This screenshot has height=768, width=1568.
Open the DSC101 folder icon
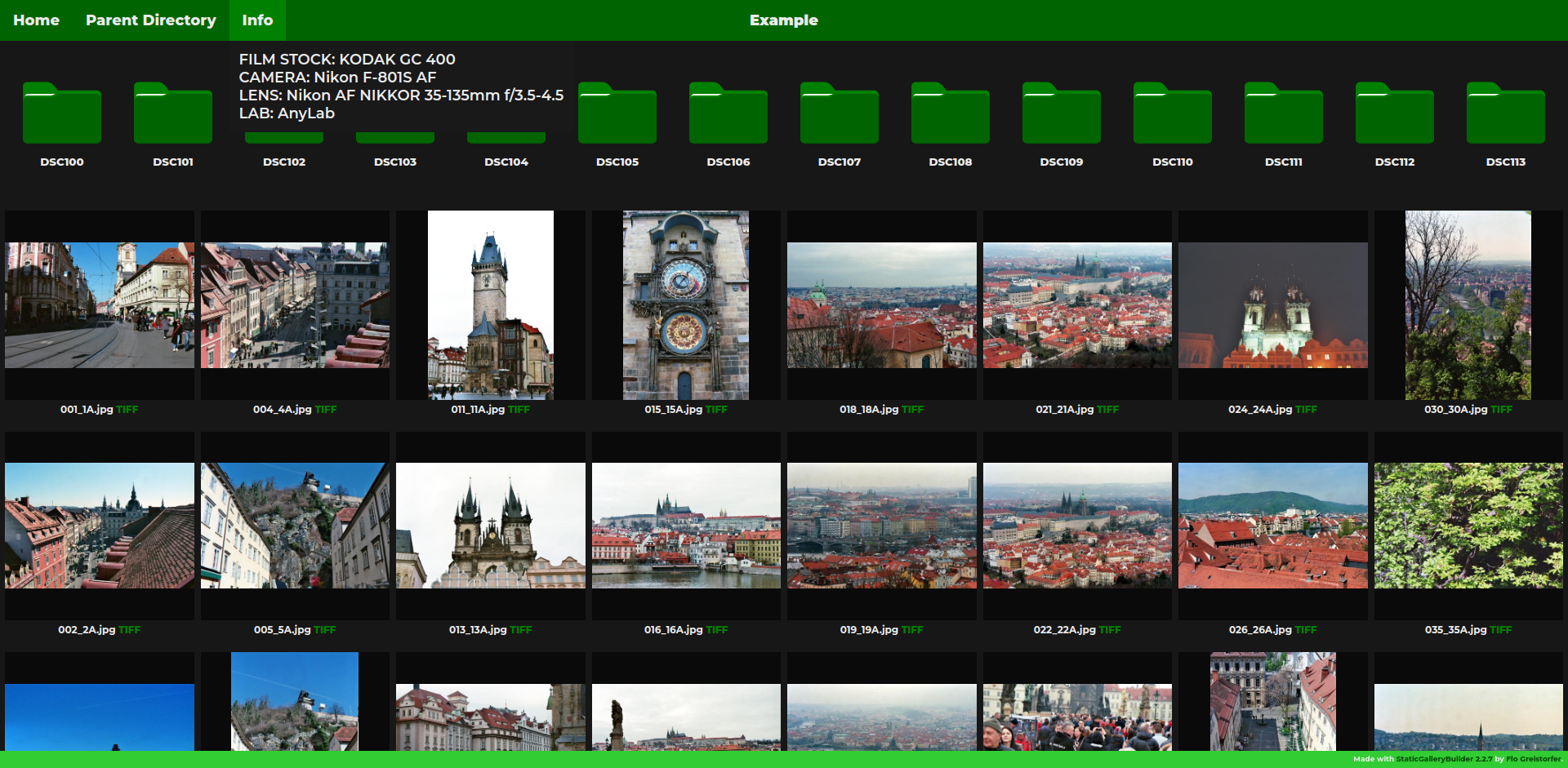pyautogui.click(x=173, y=113)
